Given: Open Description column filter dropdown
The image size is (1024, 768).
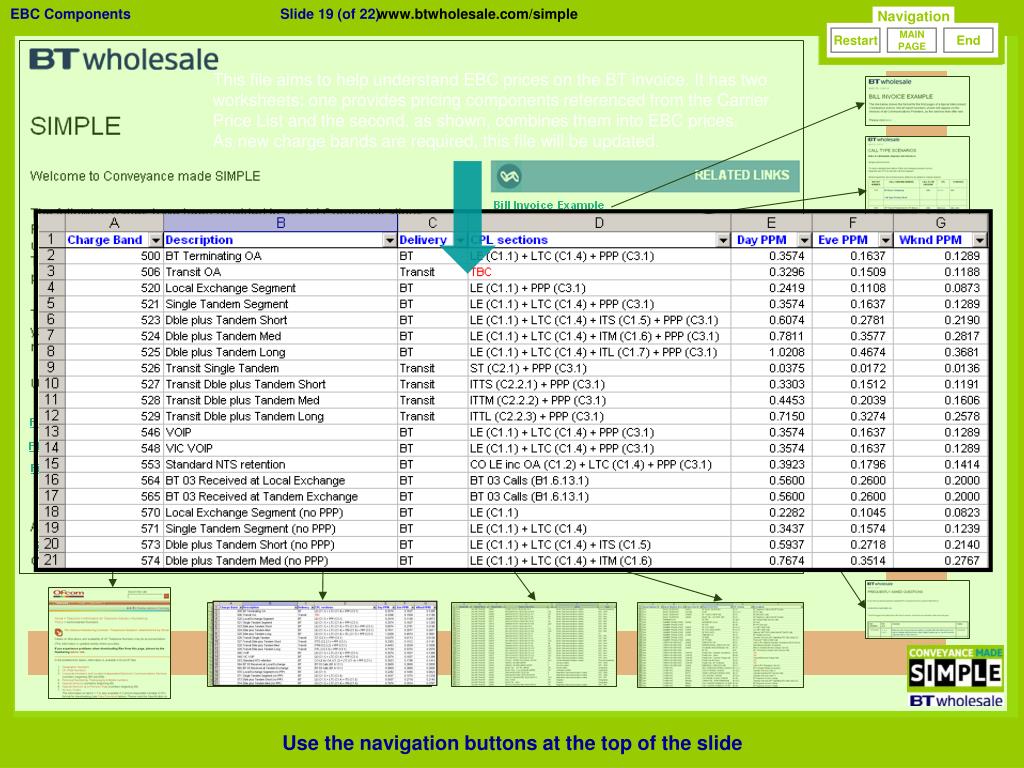Looking at the screenshot, I should pyautogui.click(x=389, y=240).
